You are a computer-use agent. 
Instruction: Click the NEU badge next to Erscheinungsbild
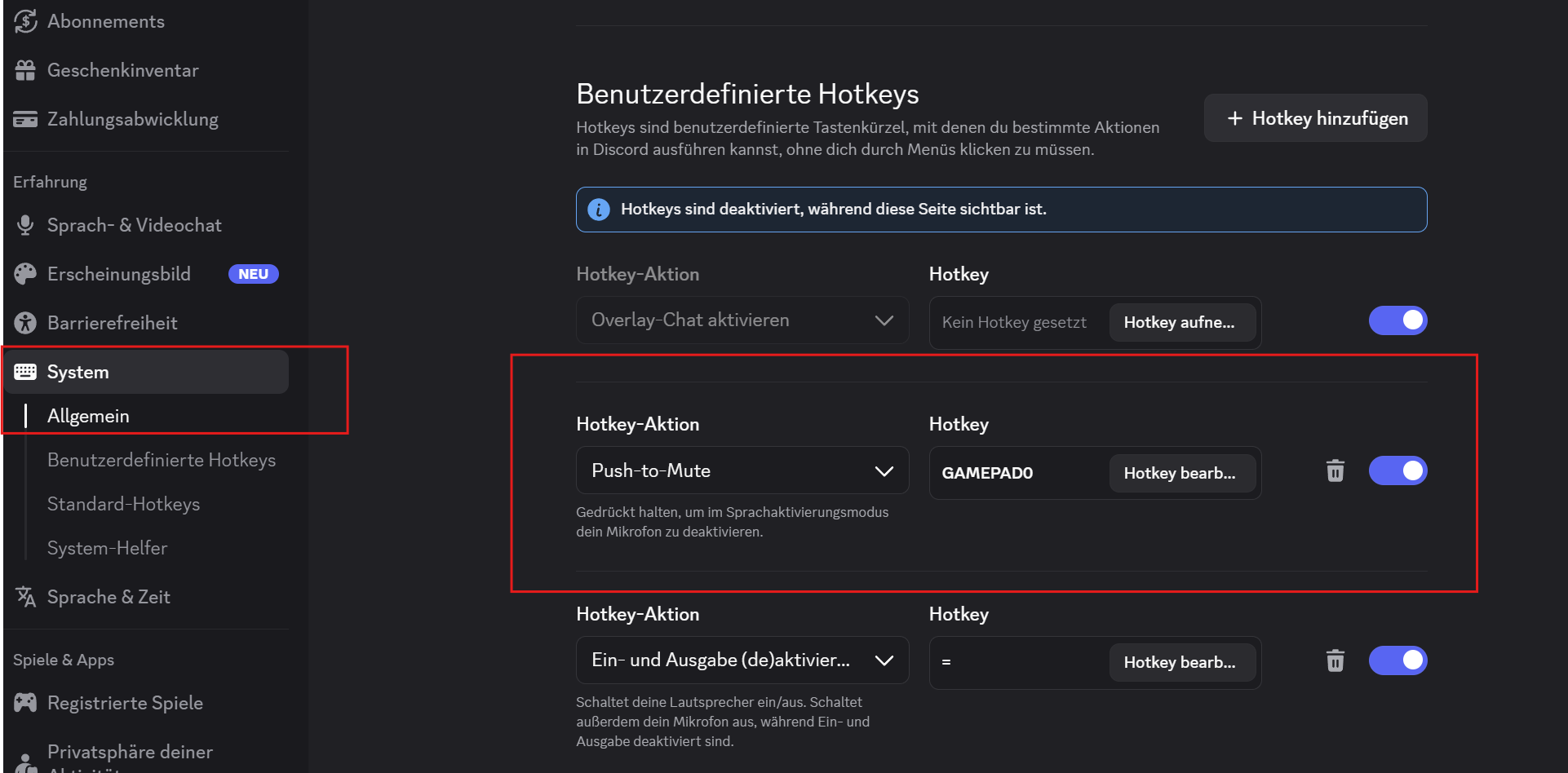click(x=253, y=274)
